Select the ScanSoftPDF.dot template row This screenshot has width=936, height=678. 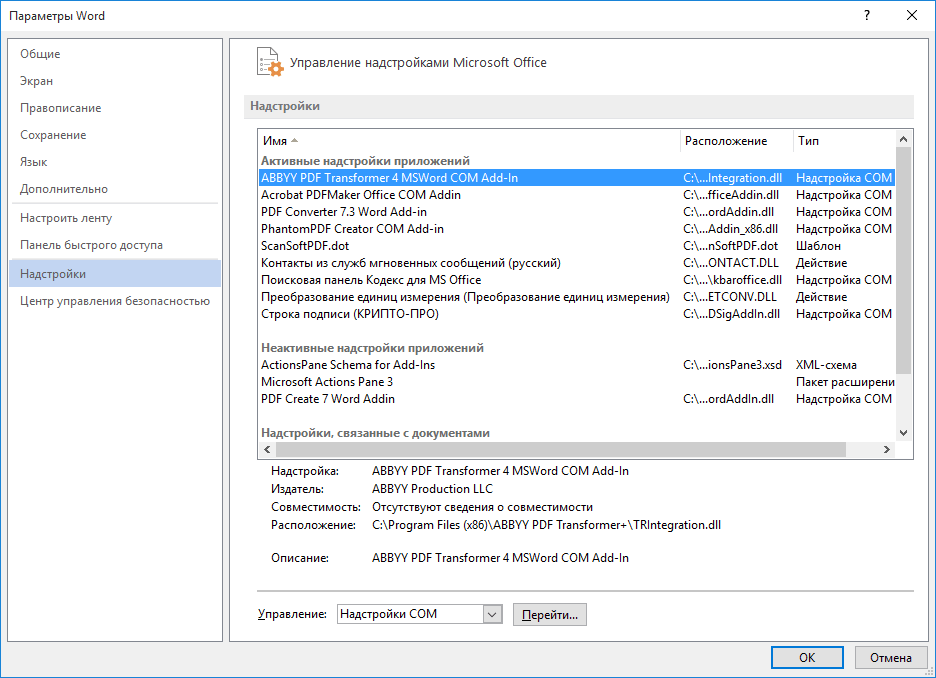(x=577, y=246)
